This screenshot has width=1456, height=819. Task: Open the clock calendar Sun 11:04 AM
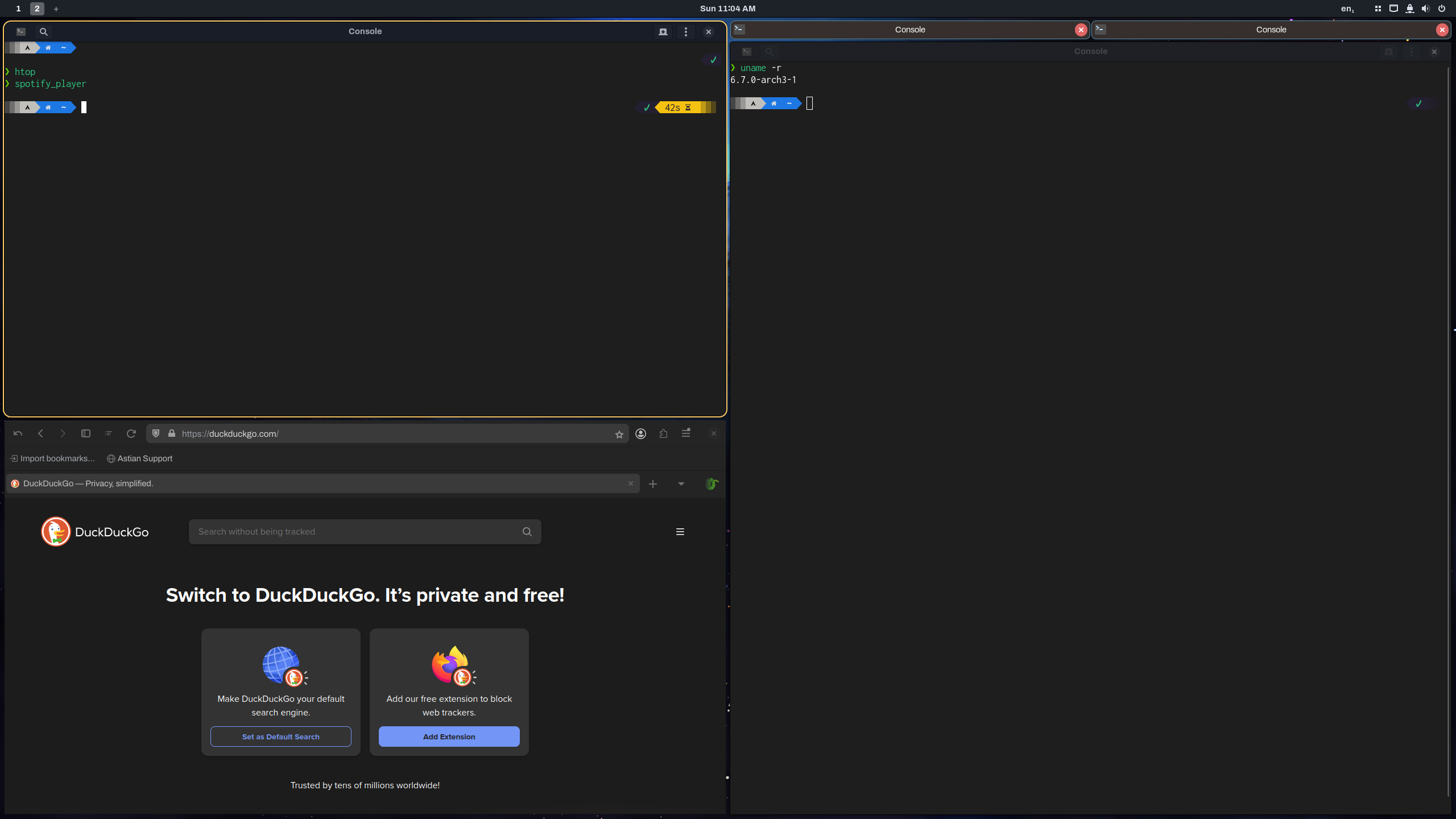tap(728, 9)
